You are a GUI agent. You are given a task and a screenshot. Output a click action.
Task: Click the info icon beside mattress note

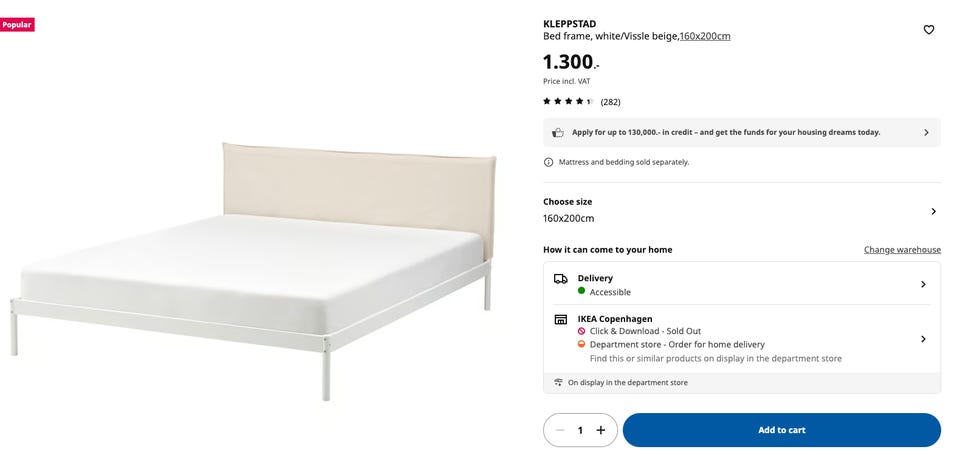(x=549, y=162)
